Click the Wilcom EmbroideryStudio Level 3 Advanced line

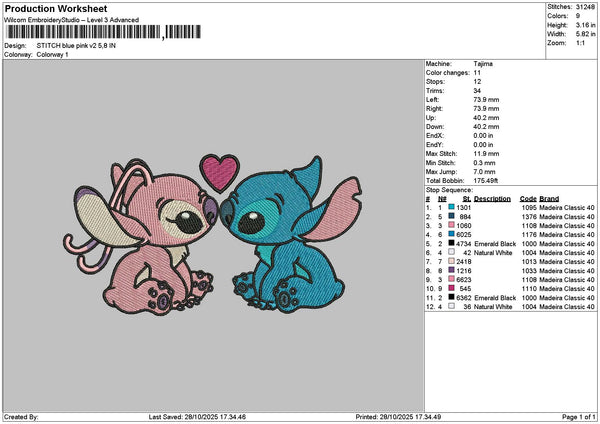pos(72,20)
